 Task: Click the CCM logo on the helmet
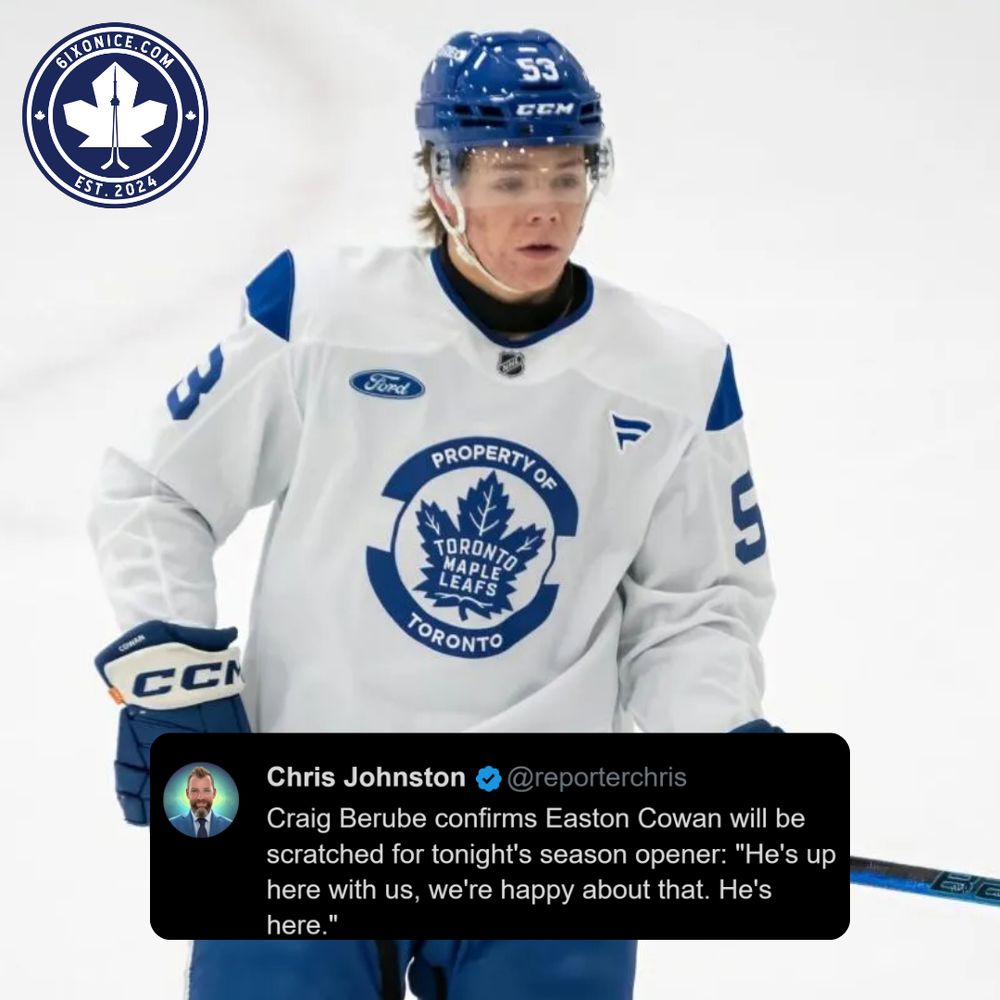544,110
